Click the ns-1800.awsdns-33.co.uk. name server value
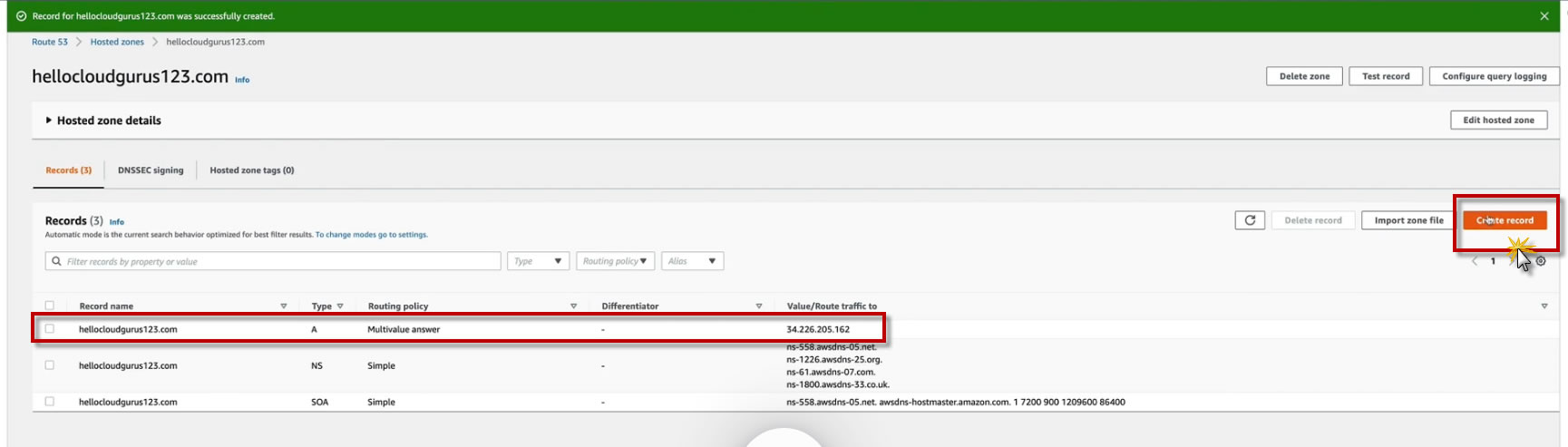 (x=838, y=384)
